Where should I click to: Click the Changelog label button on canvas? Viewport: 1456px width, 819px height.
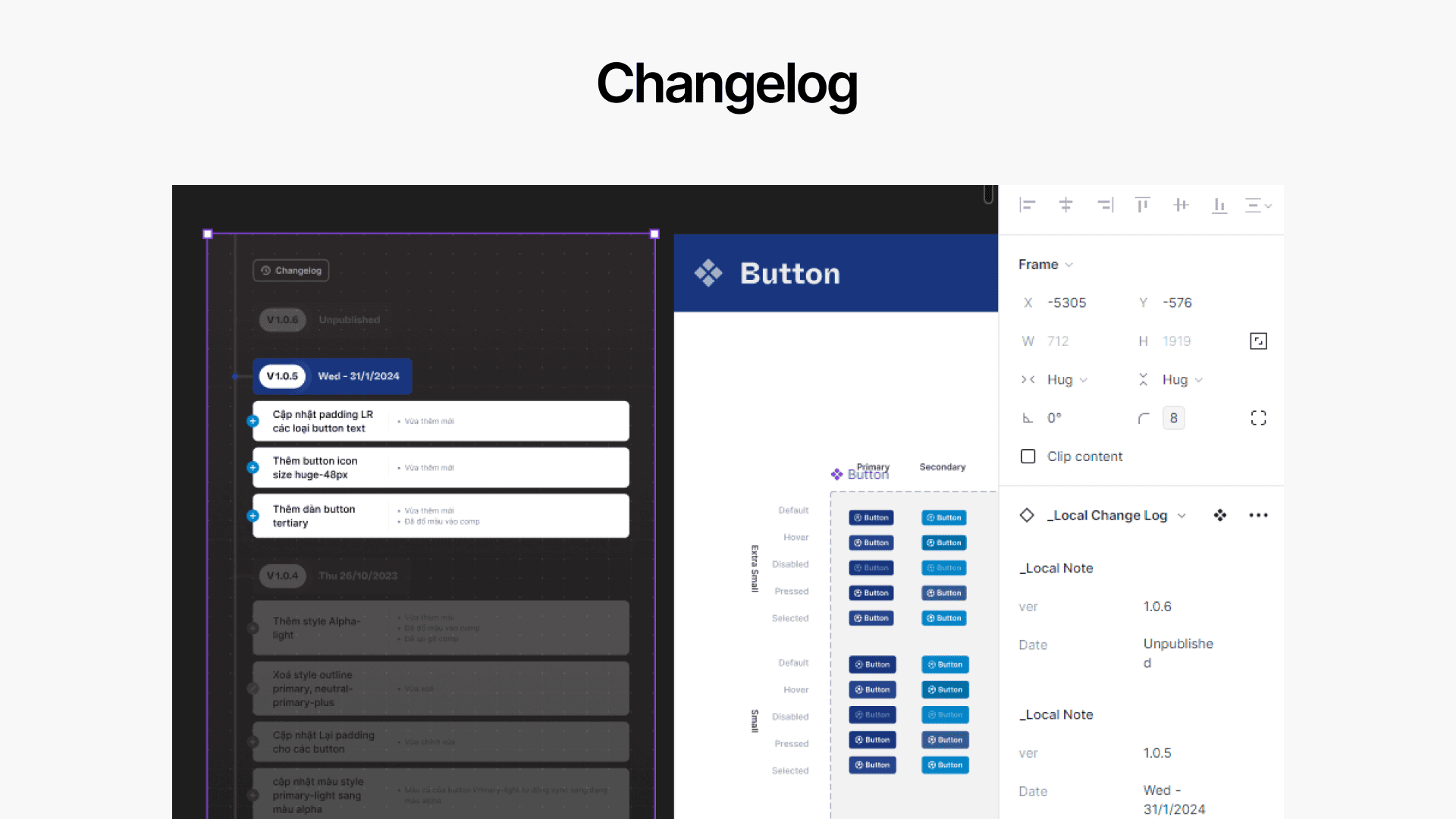pyautogui.click(x=291, y=271)
